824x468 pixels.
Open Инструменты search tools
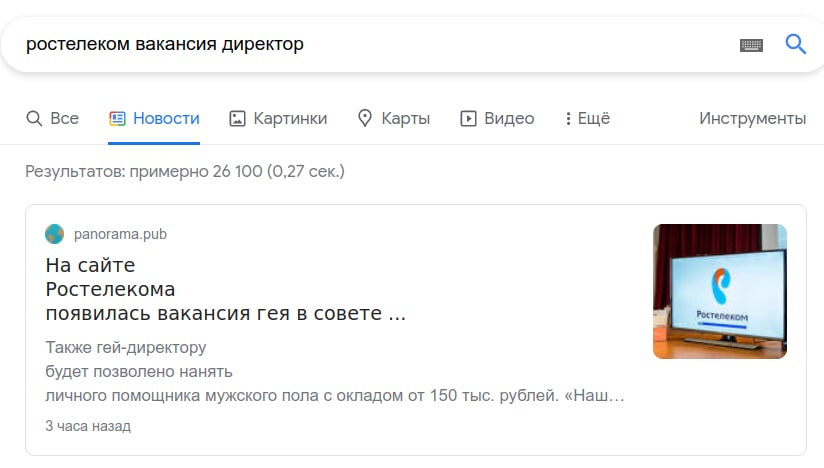pos(753,118)
